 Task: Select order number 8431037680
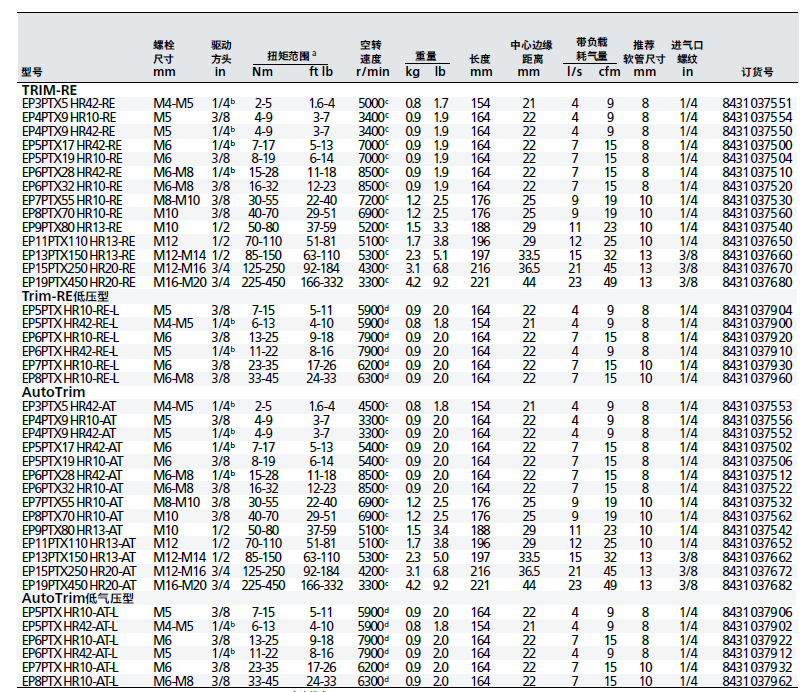[x=757, y=282]
